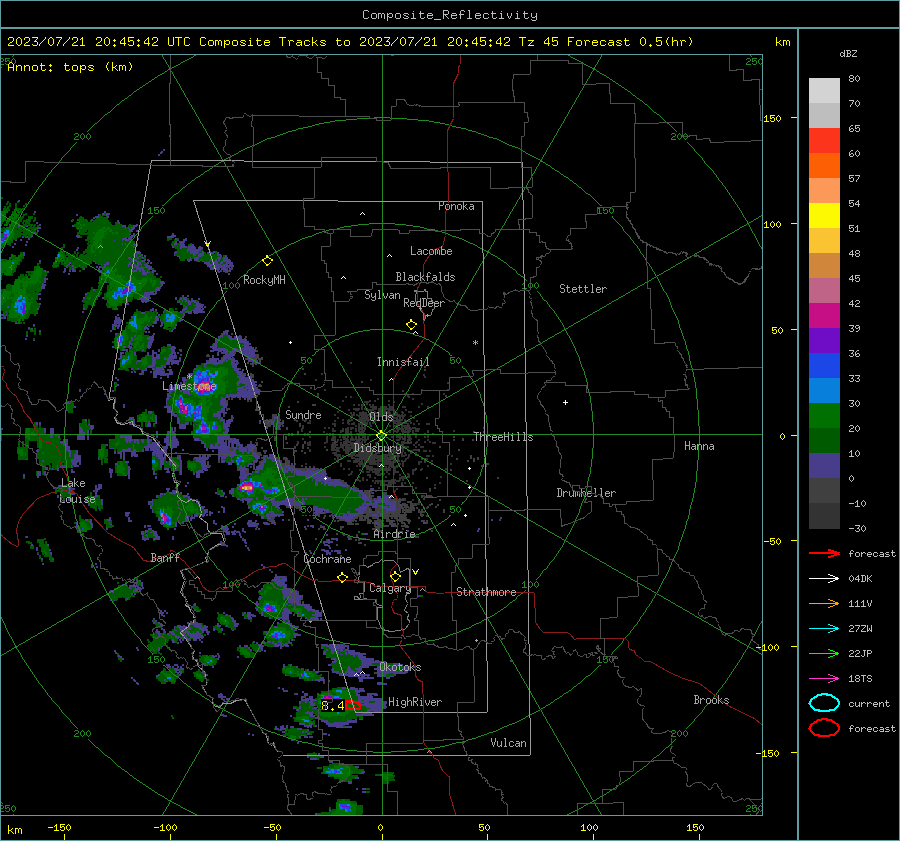
Task: Click the magenta 18TS arrow legend icon
Action: [824, 679]
